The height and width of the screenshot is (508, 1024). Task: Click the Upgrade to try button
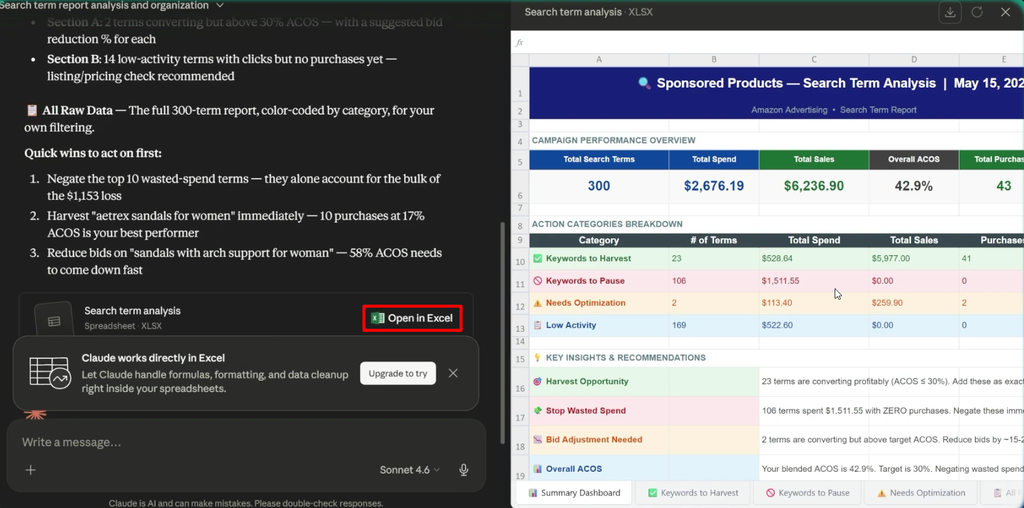[x=398, y=373]
